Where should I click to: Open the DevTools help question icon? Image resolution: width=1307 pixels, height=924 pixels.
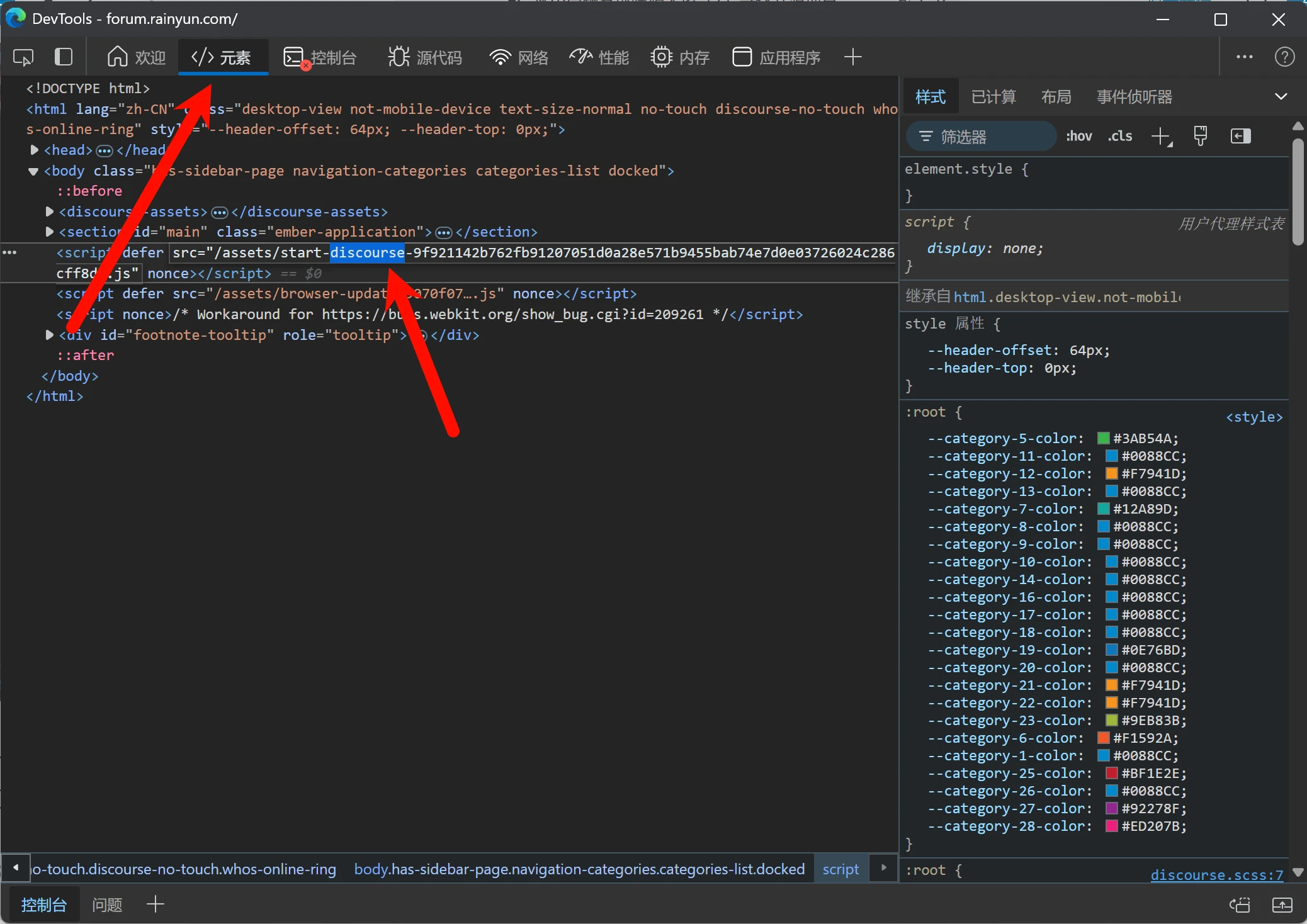pyautogui.click(x=1284, y=57)
